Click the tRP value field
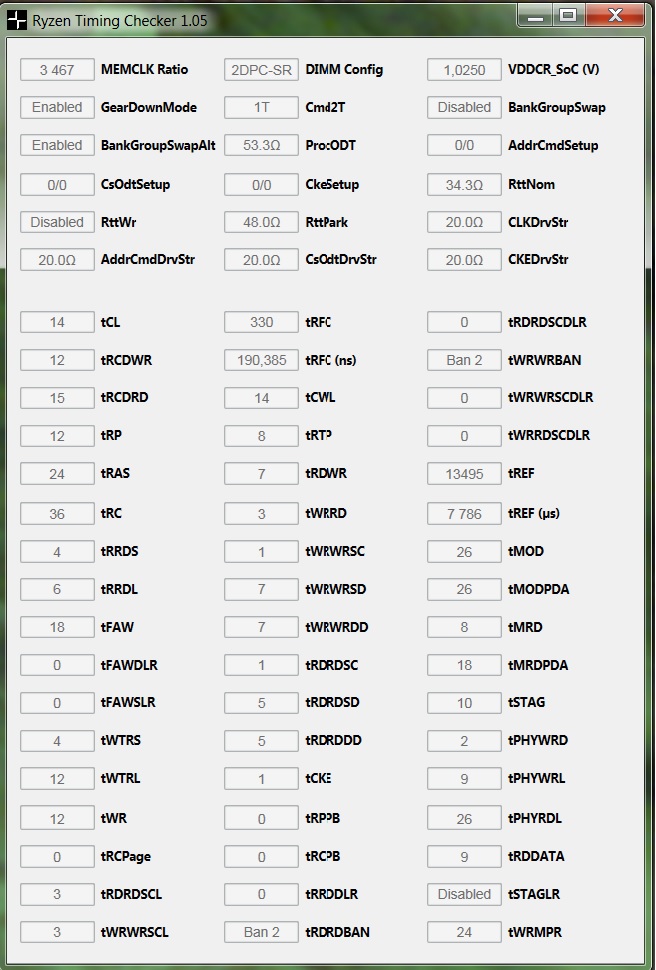 pyautogui.click(x=57, y=436)
